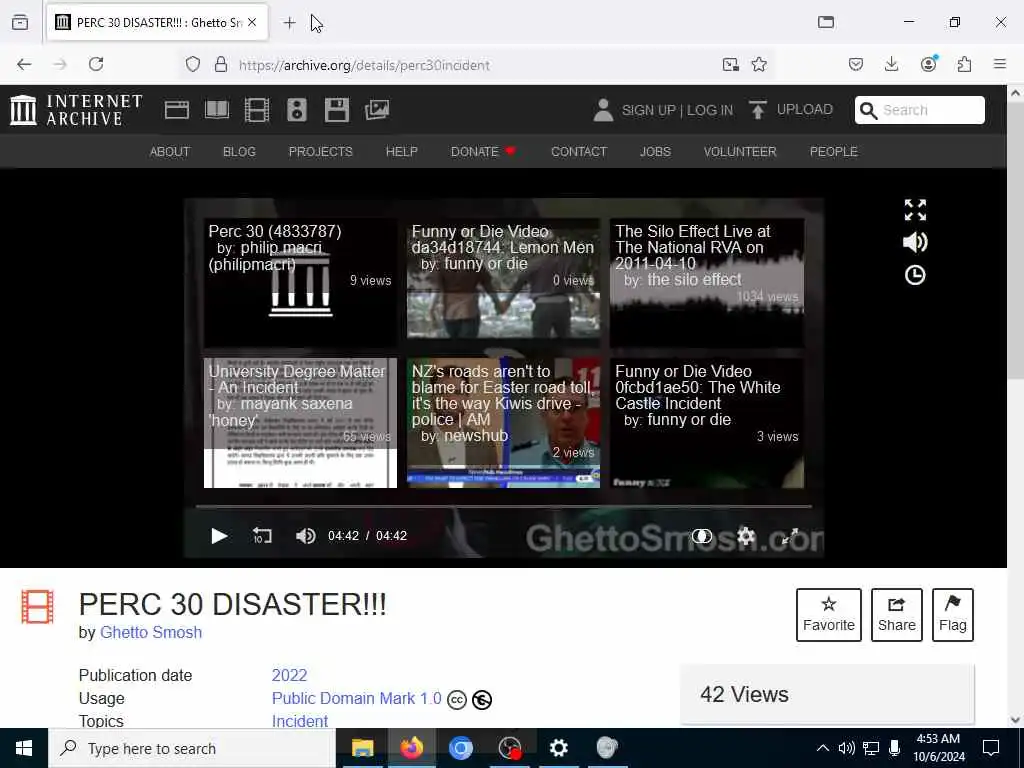Open University Degree Matter video thumbnail
1024x768 pixels.
(300, 423)
